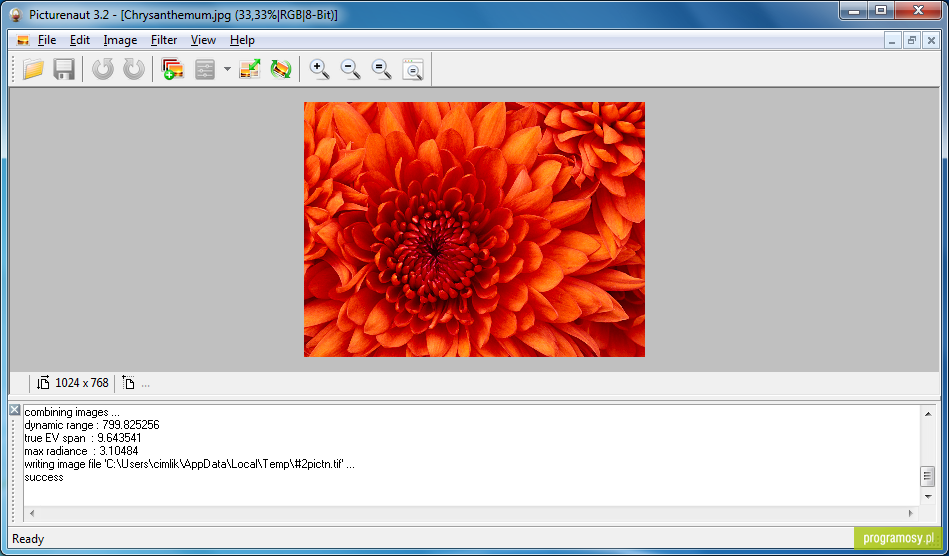Click the 'max radiance : 3.10484' log line

(x=81, y=451)
